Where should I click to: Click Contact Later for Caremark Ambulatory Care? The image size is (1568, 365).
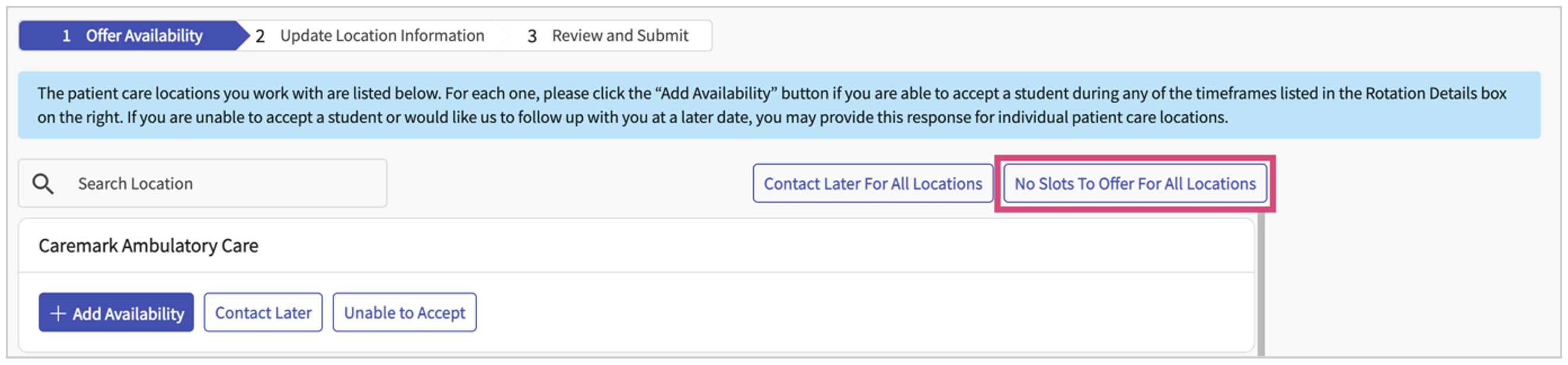(263, 313)
